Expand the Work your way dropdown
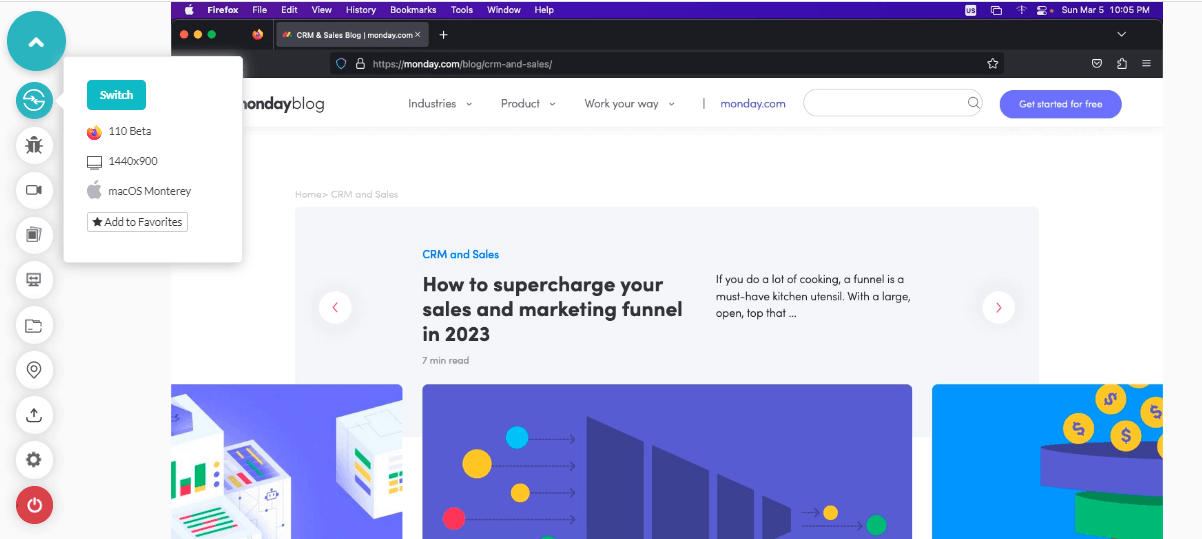The image size is (1202, 539). coord(630,104)
